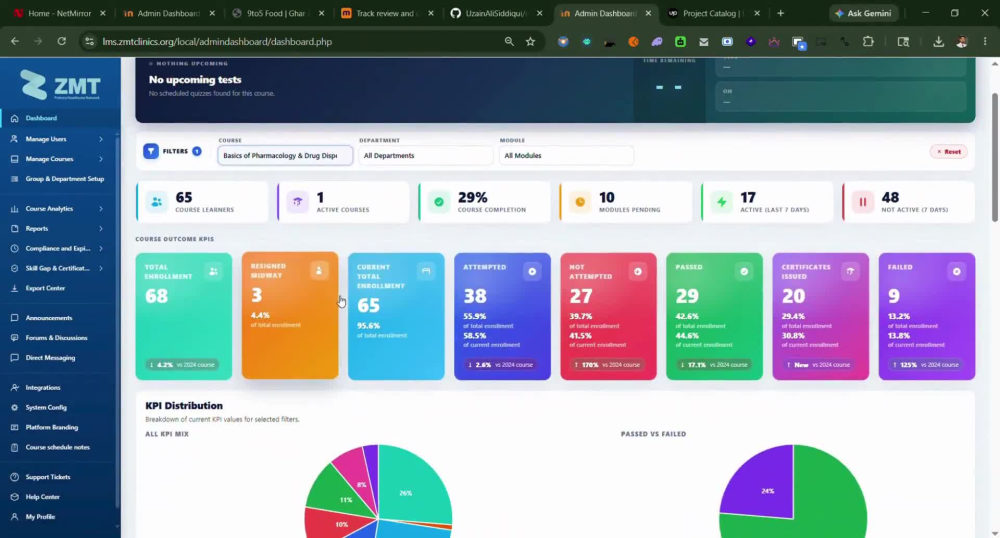The height and width of the screenshot is (538, 1000).
Task: Click the Course Learners people icon
Action: pos(156,202)
